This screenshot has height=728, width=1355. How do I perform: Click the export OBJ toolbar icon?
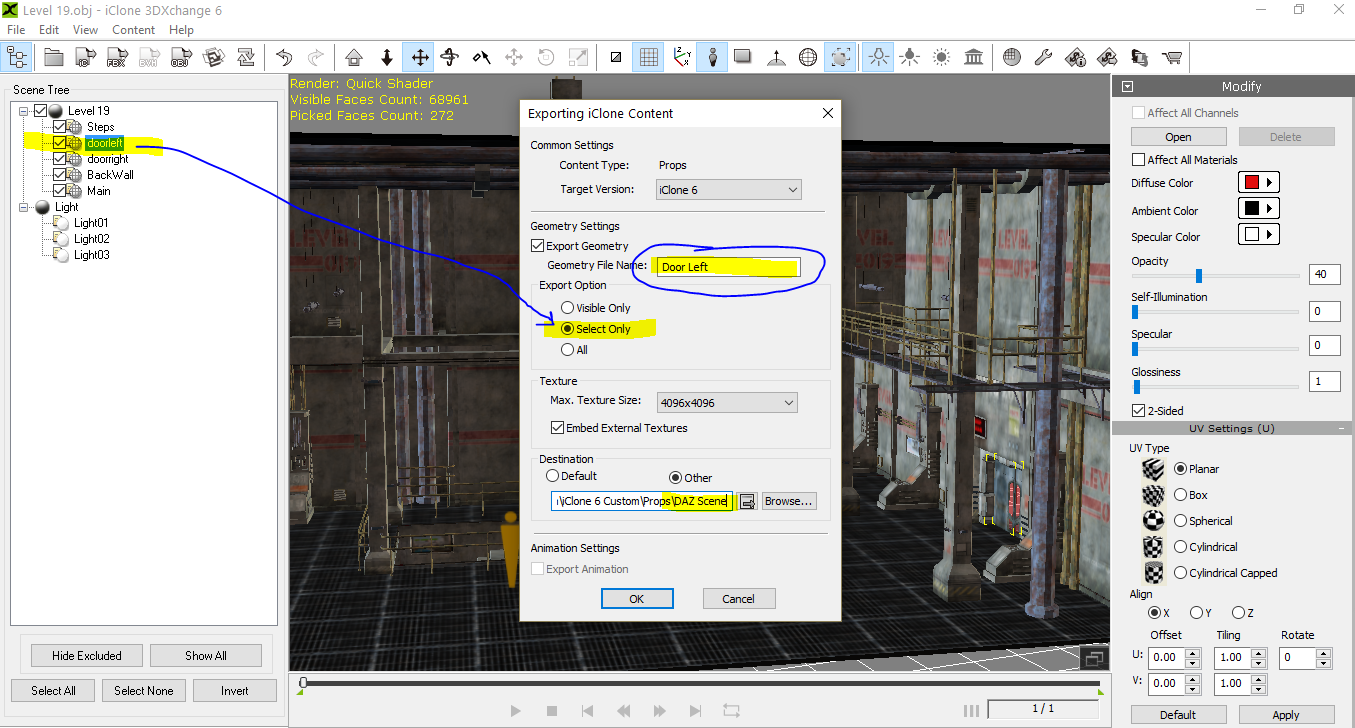point(180,57)
